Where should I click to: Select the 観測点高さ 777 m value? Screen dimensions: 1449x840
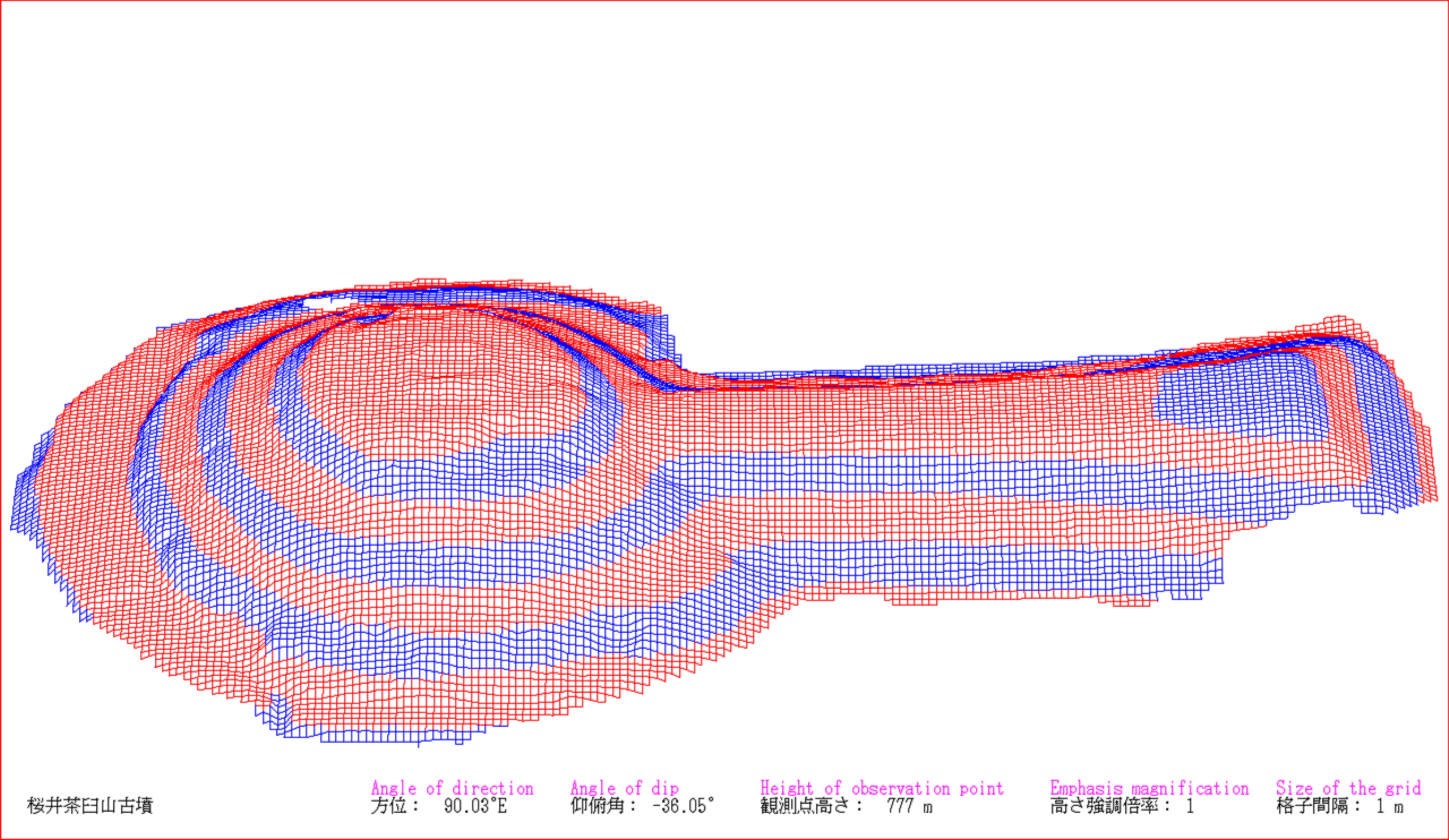pos(909,806)
